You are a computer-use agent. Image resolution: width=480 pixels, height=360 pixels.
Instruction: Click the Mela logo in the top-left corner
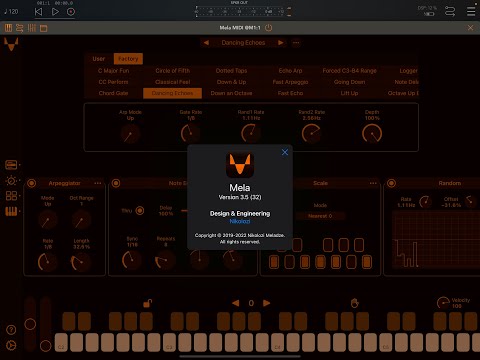11,44
